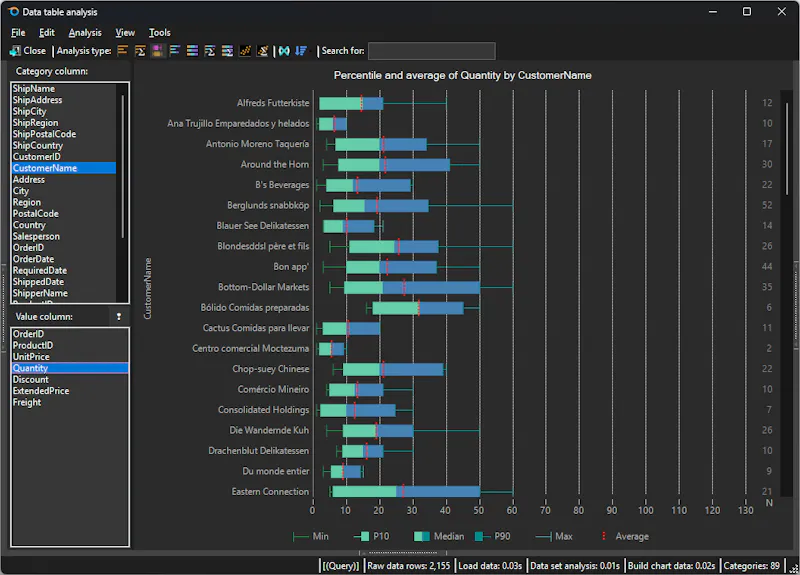Viewport: 800px width, 575px height.
Task: Click the Raw data rows status entry
Action: pyautogui.click(x=409, y=566)
